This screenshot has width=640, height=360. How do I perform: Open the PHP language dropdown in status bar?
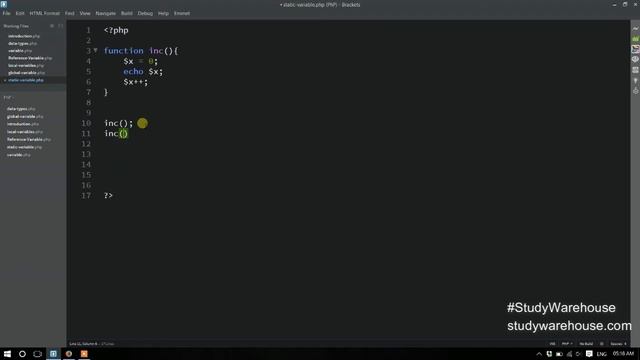567,344
